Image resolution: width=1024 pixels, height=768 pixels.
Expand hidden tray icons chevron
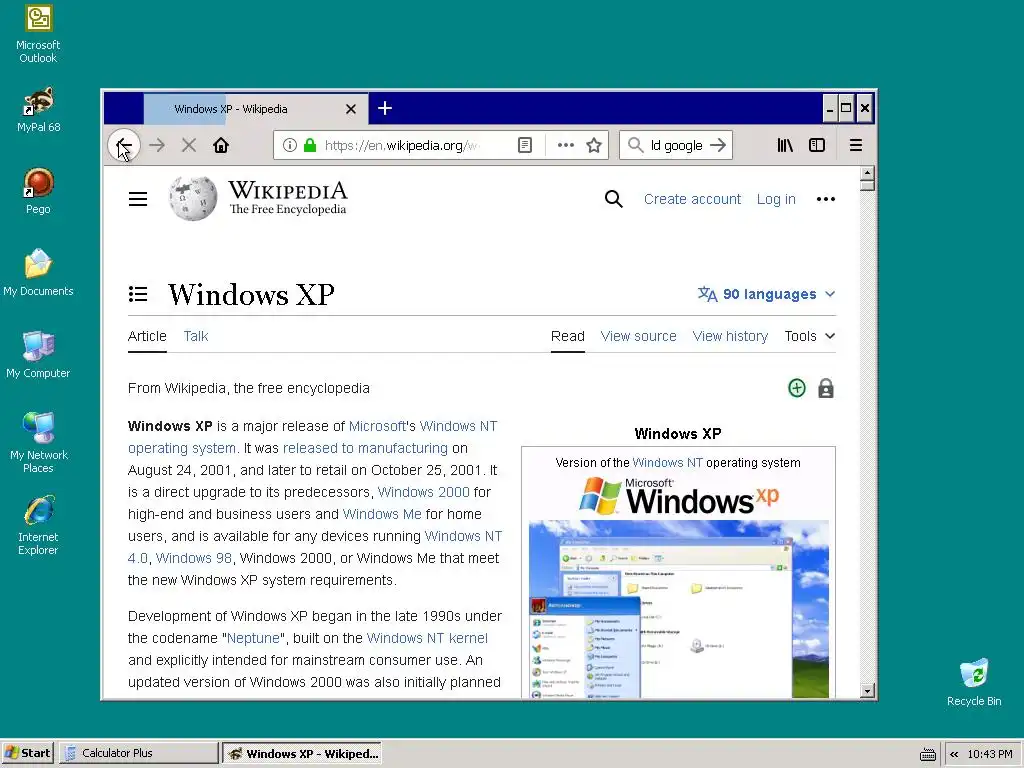pyautogui.click(x=954, y=754)
